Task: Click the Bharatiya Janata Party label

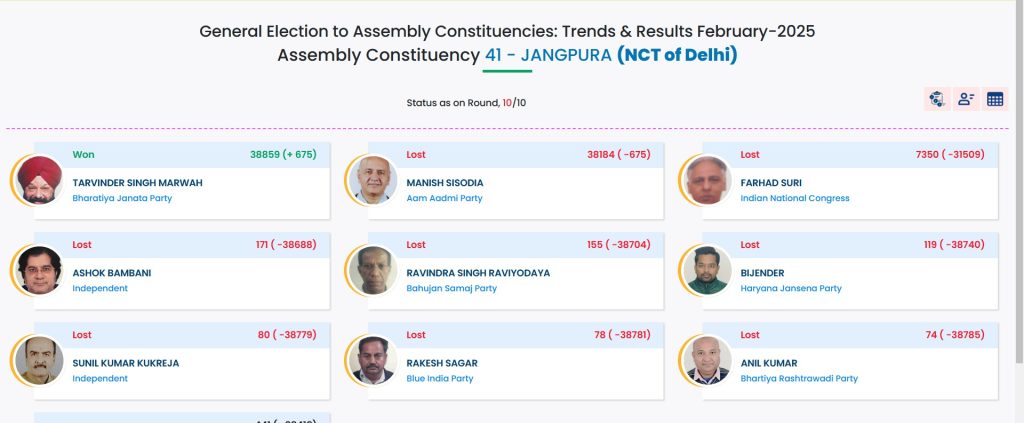Action: click(122, 198)
